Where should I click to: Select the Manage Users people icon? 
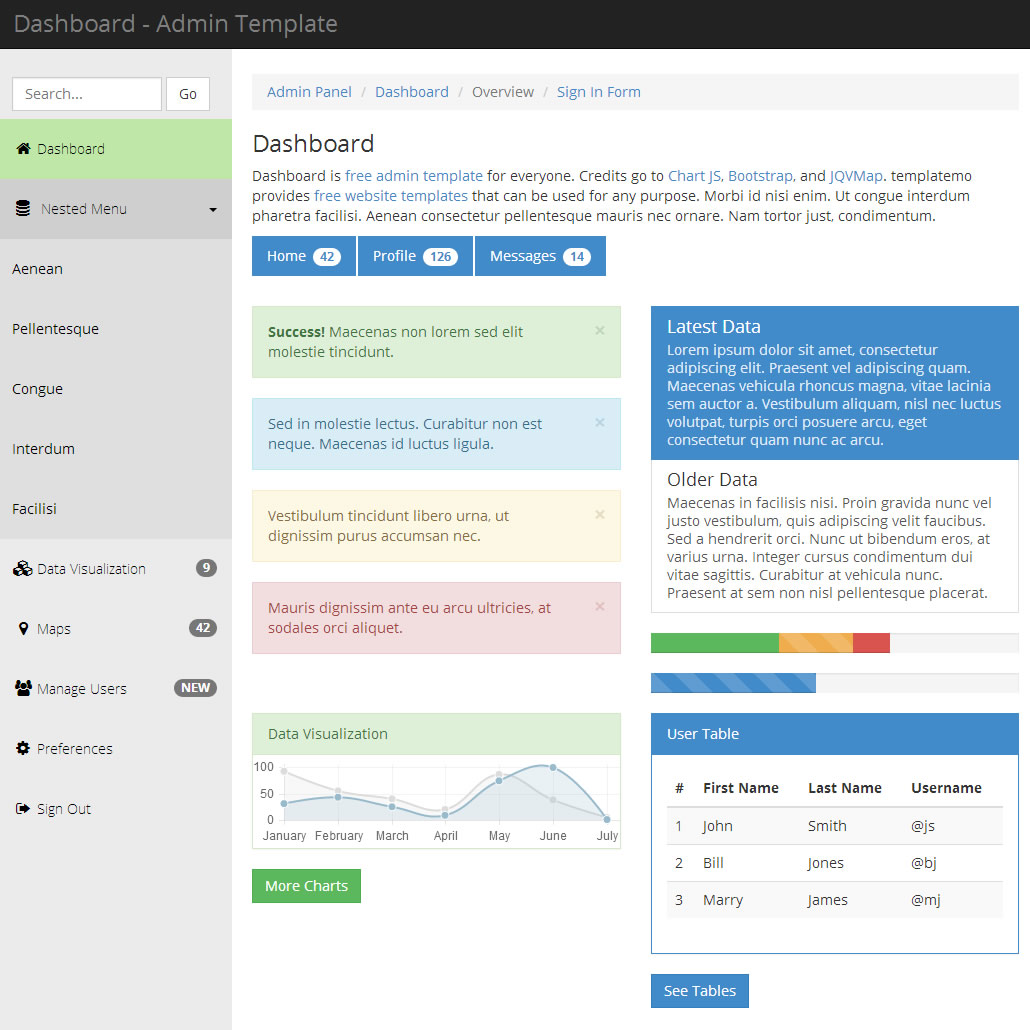pyautogui.click(x=23, y=688)
